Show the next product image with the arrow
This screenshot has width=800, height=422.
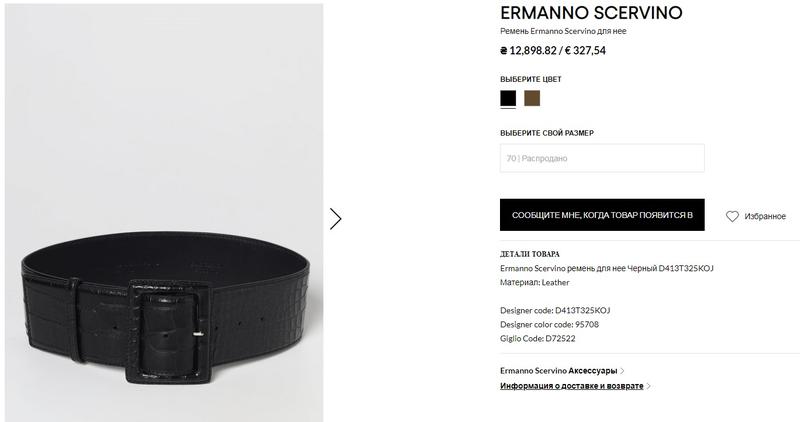tap(335, 218)
